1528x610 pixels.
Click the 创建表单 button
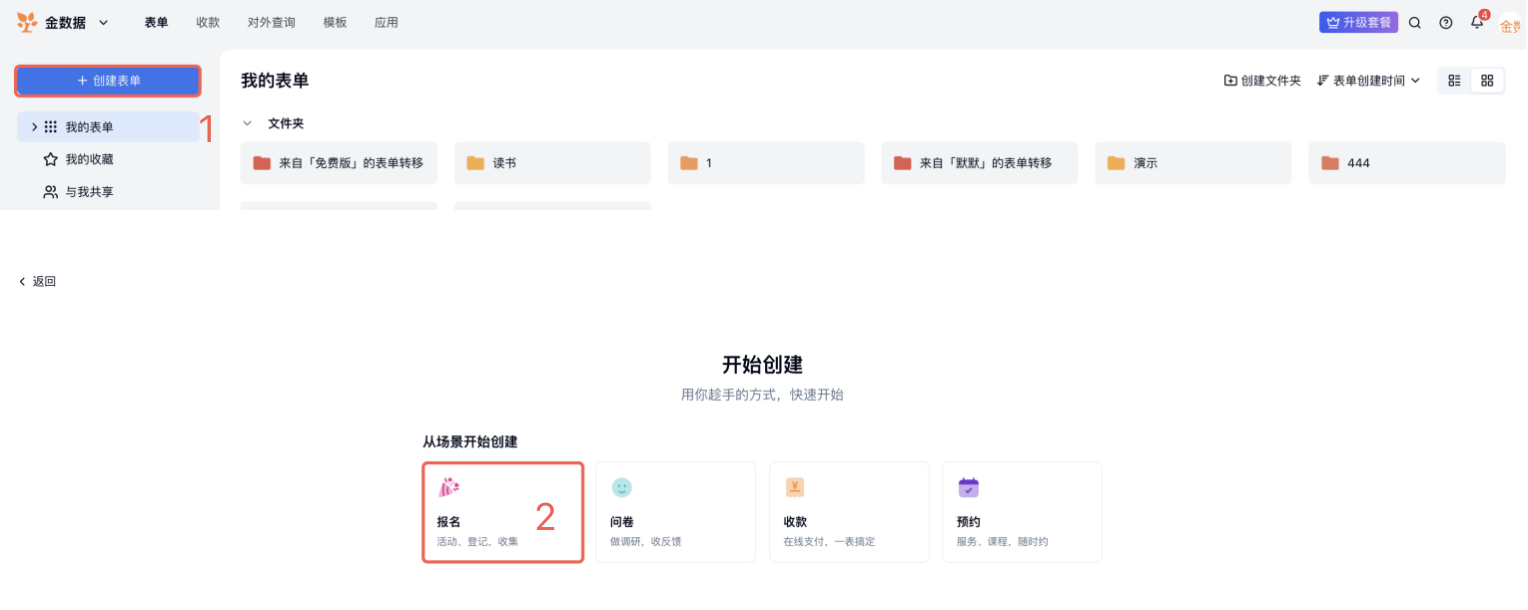pos(108,81)
